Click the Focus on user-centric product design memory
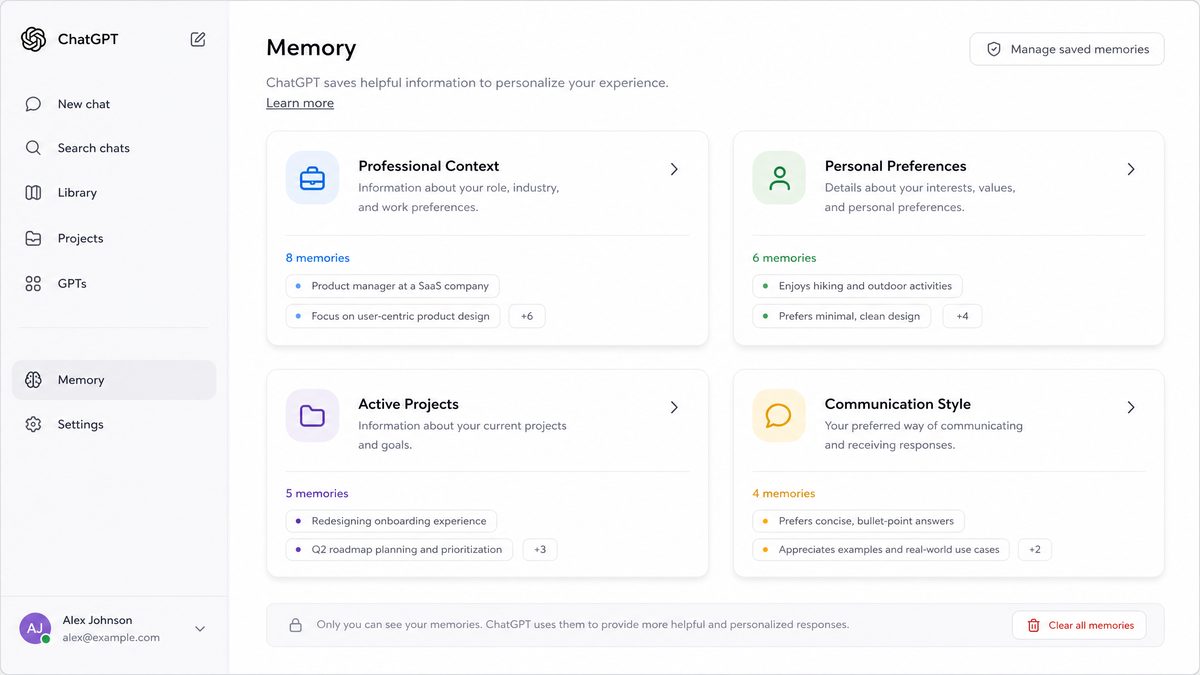Image resolution: width=1200 pixels, height=675 pixels. (393, 316)
